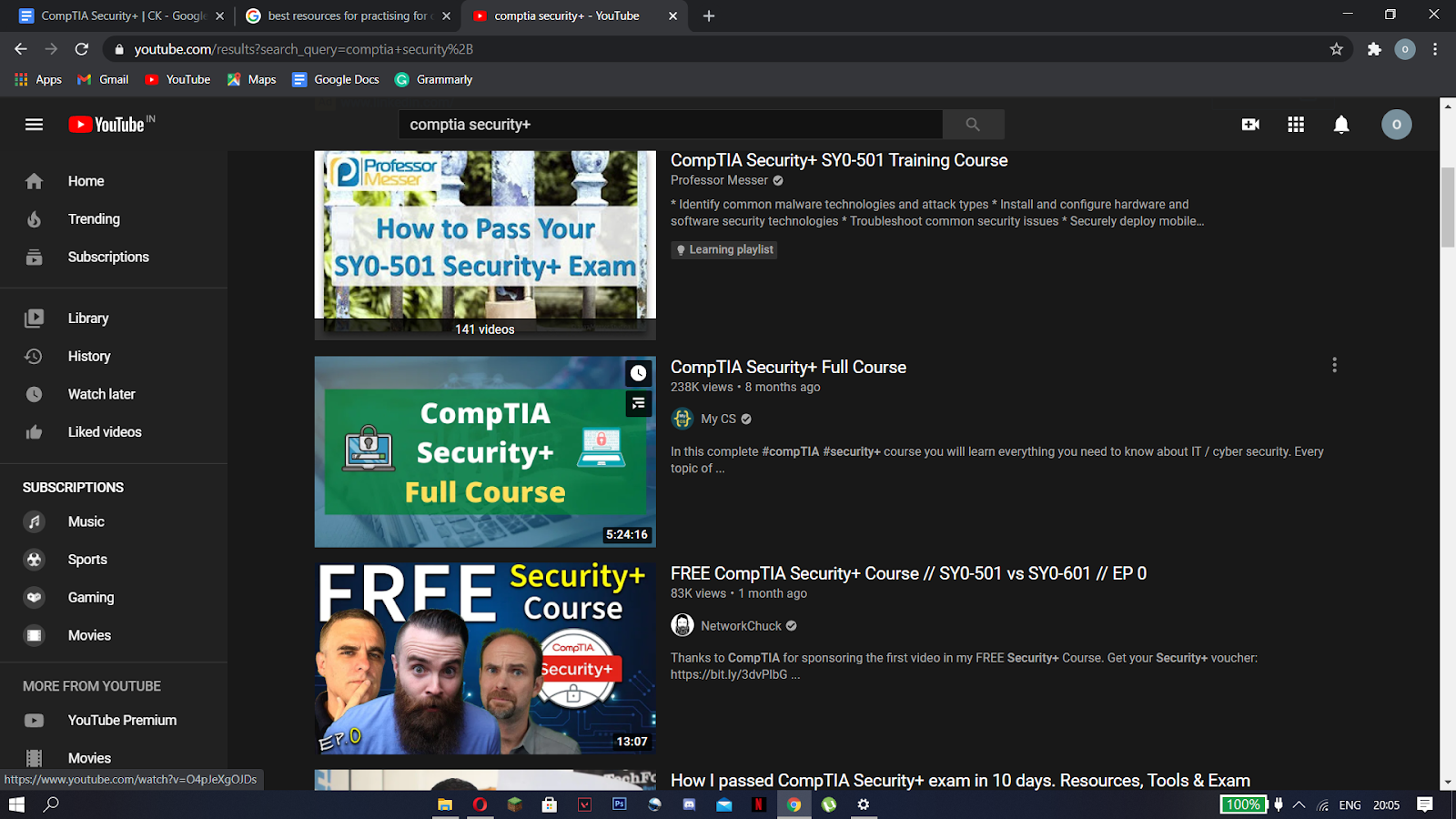
Task: Open 'How I passed CompTIA Security+ exam' video title
Action: point(960,780)
